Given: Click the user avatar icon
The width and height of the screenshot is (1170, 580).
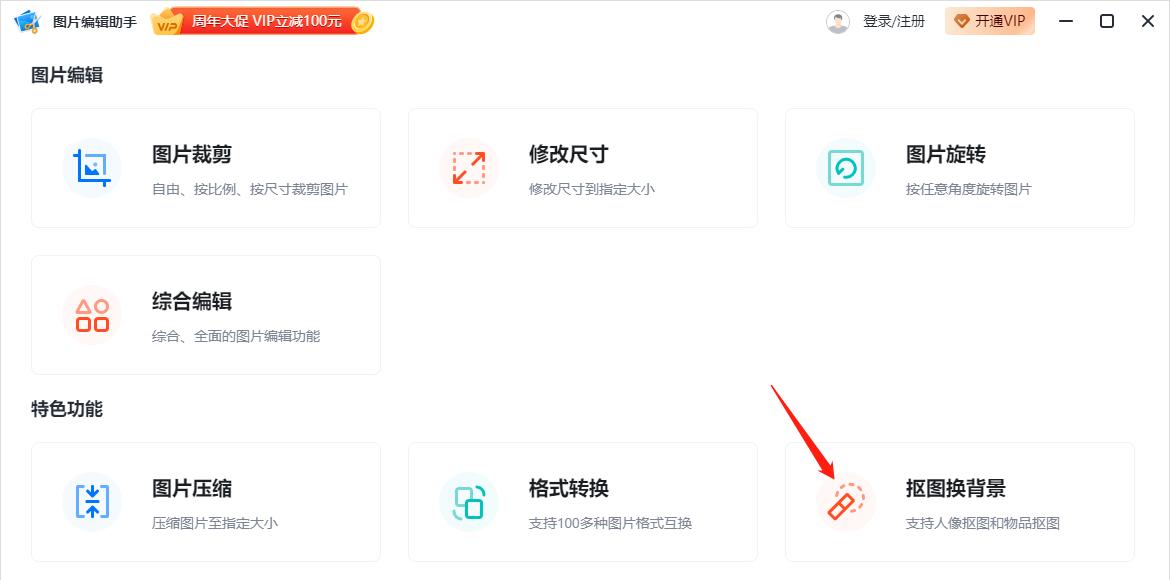Looking at the screenshot, I should pyautogui.click(x=838, y=22).
